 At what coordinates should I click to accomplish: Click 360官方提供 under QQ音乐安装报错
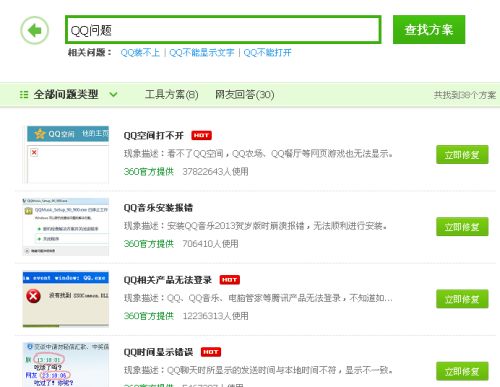click(x=149, y=244)
